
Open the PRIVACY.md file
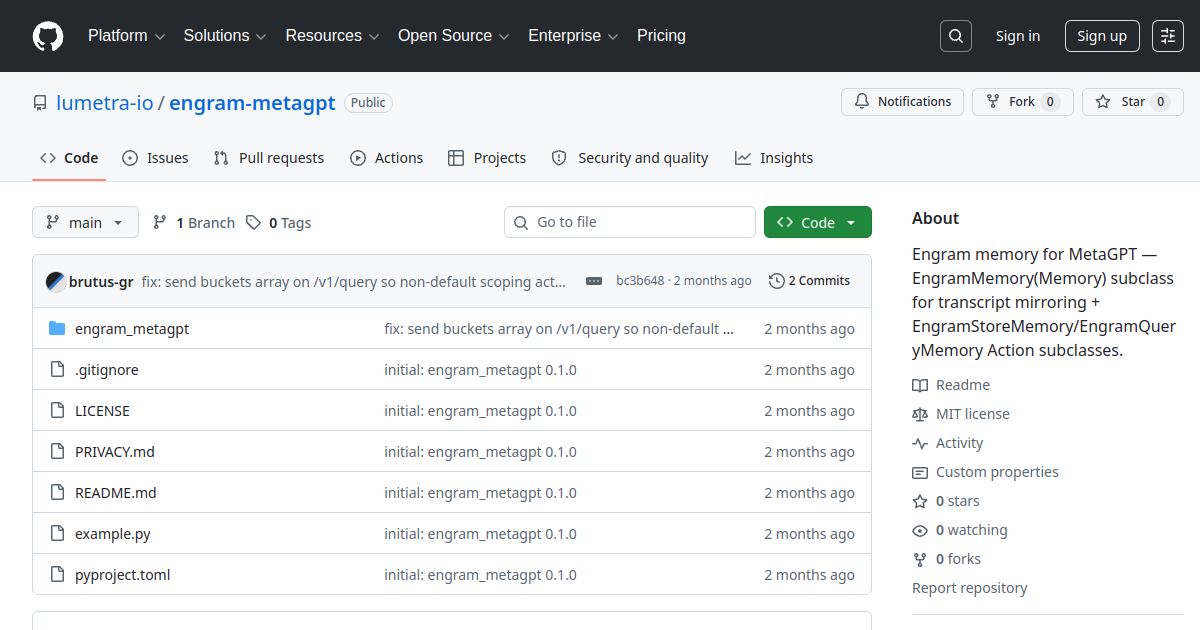(x=115, y=452)
